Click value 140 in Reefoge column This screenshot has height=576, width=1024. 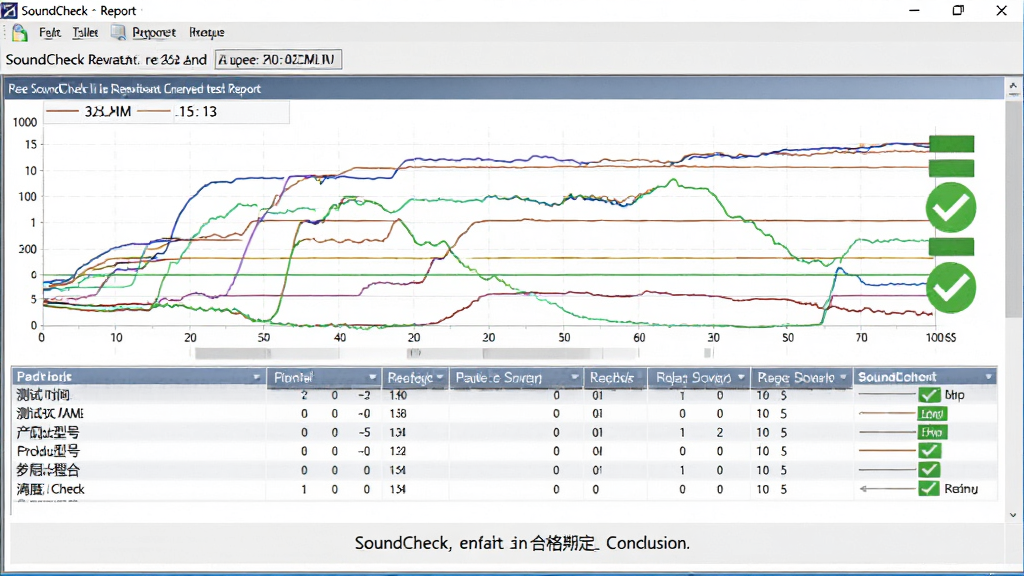(x=398, y=395)
